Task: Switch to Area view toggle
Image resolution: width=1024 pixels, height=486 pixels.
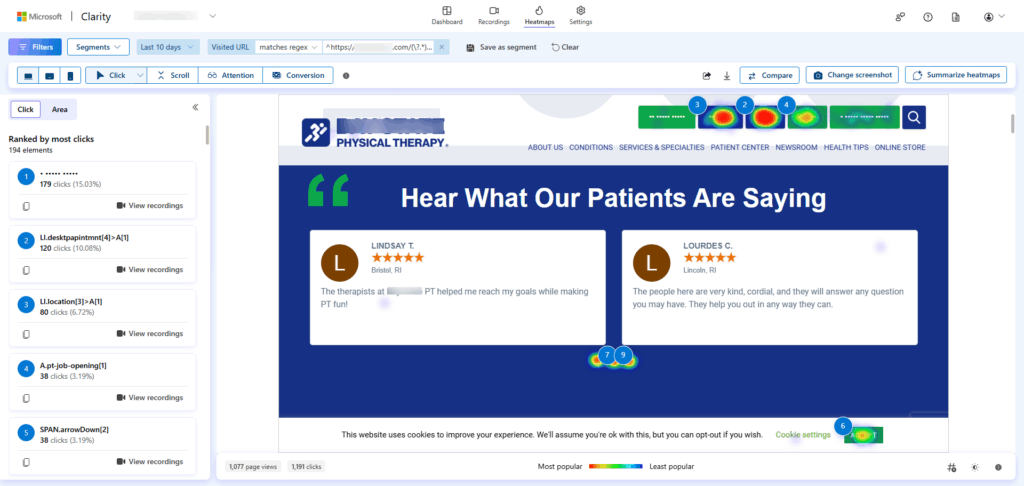Action: pyautogui.click(x=60, y=109)
